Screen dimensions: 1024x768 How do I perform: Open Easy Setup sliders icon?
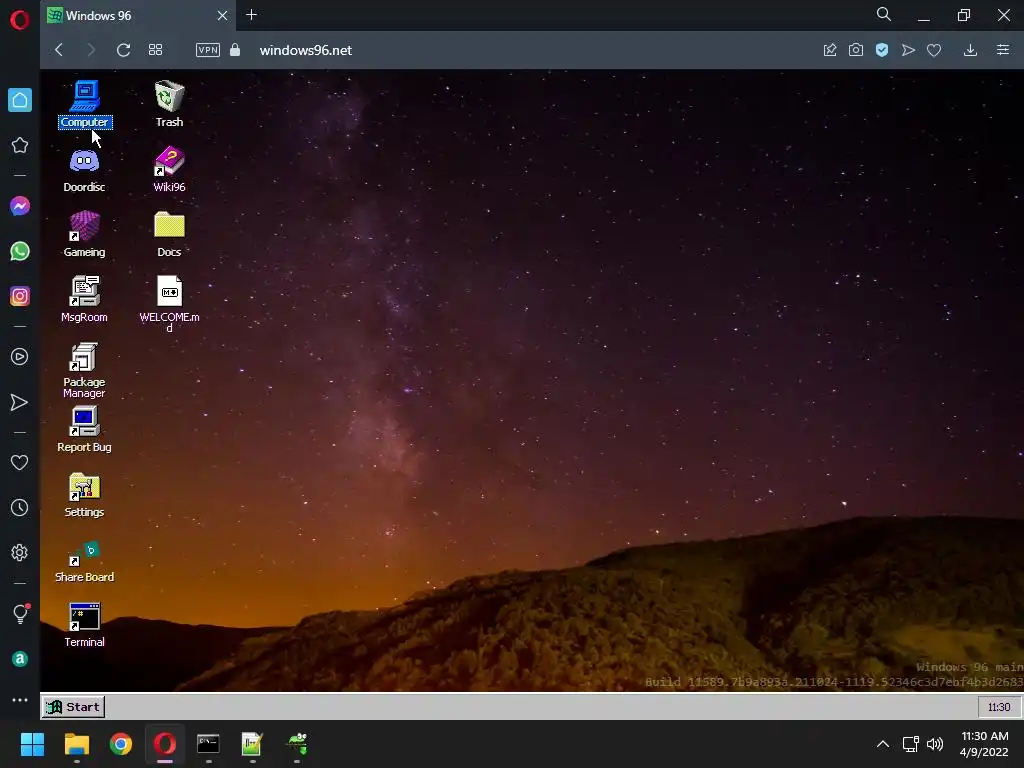(1003, 50)
